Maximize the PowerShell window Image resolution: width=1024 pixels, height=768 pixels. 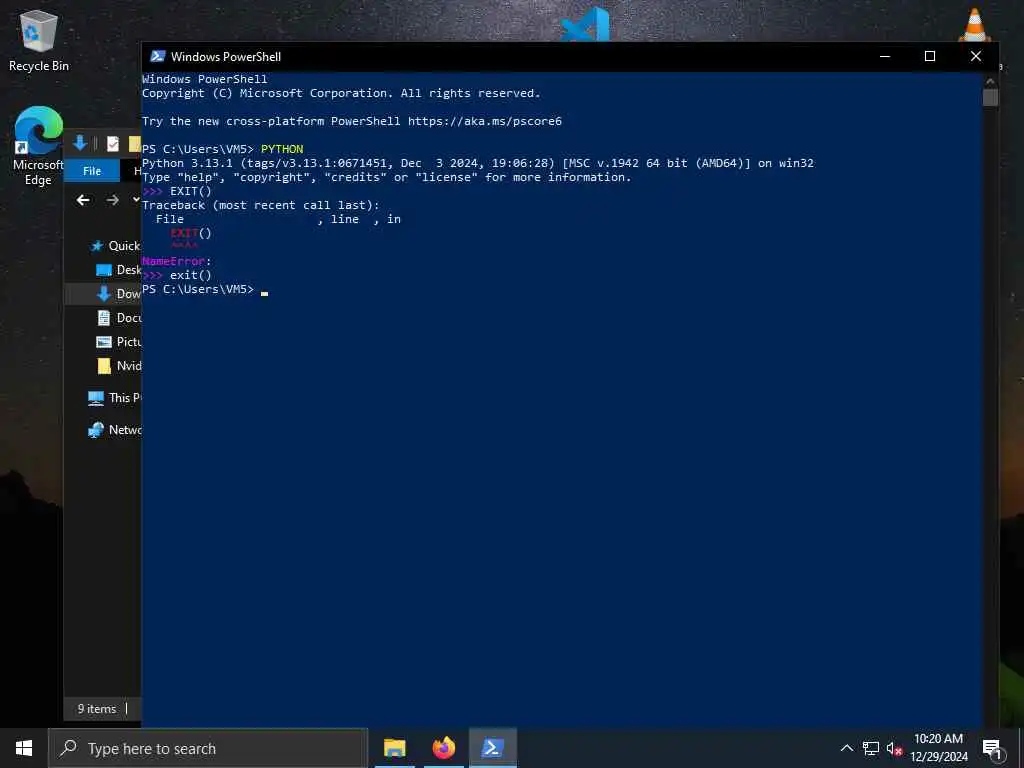coord(930,56)
